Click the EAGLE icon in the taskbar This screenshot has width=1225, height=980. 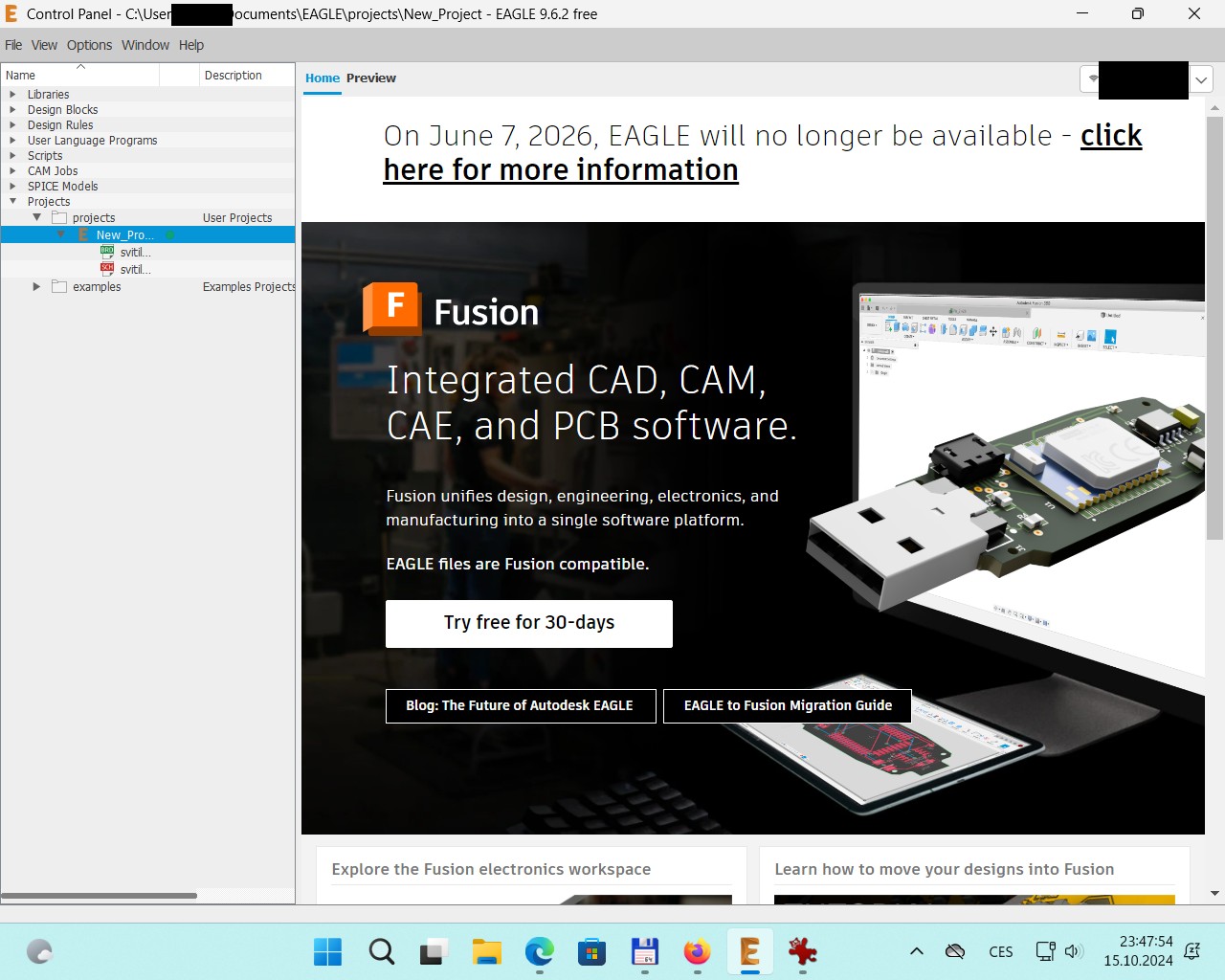(x=749, y=951)
